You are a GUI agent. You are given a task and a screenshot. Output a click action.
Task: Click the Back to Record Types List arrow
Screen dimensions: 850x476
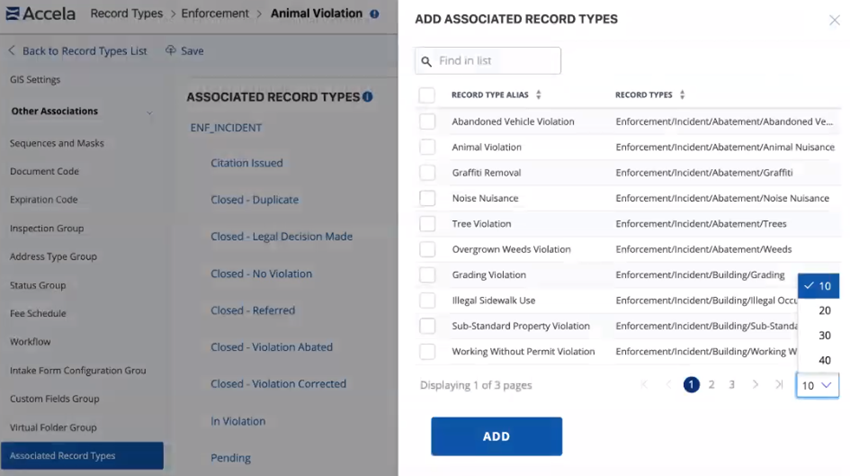12,51
